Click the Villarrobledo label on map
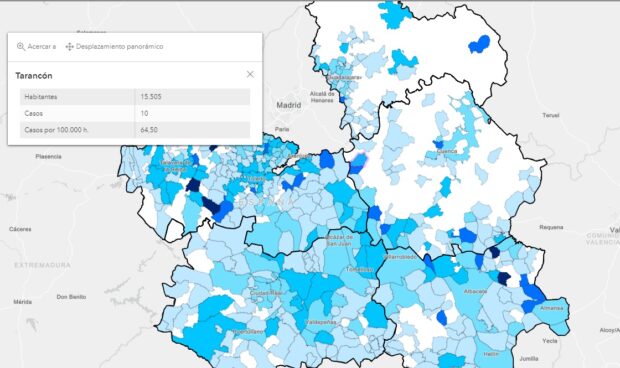620x368 pixels. pos(400,257)
